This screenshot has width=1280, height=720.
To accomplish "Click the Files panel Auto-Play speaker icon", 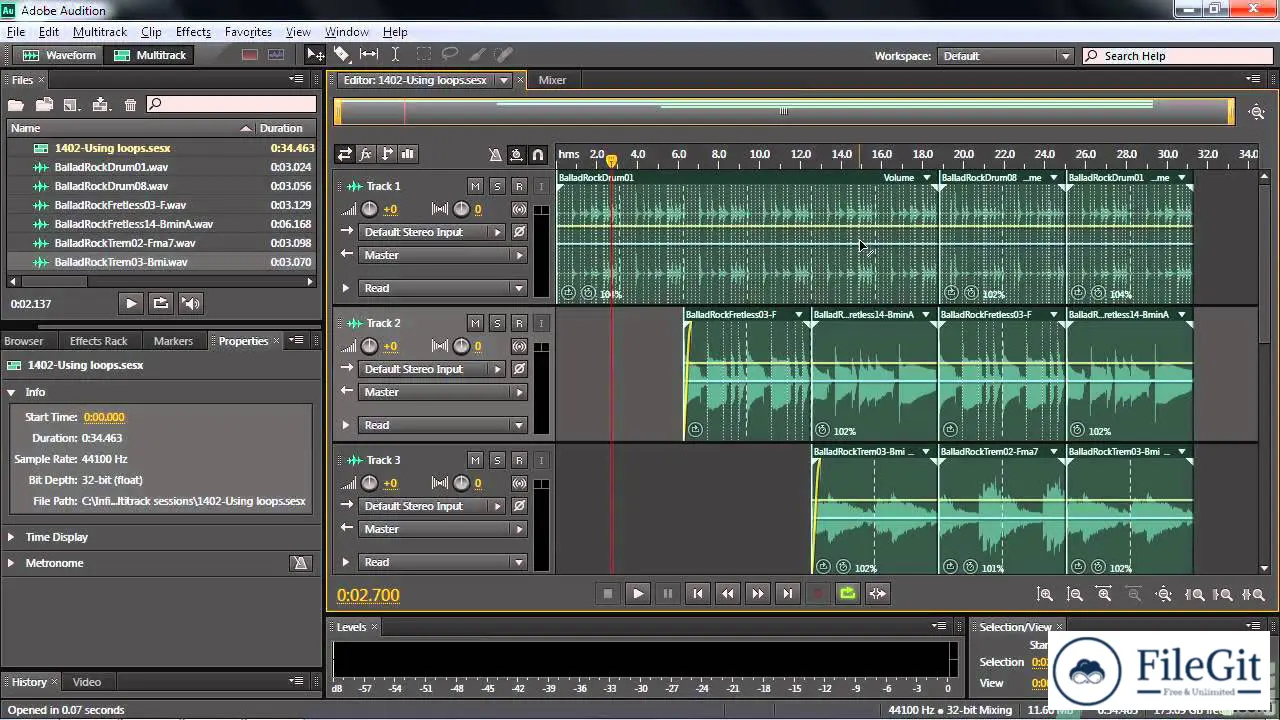I will (x=191, y=303).
